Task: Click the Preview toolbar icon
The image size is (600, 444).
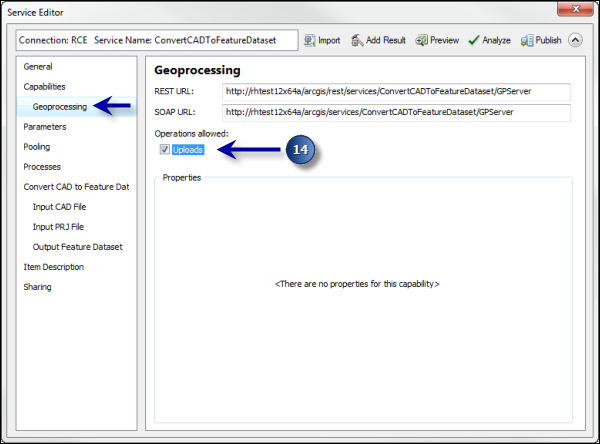Action: (422, 40)
